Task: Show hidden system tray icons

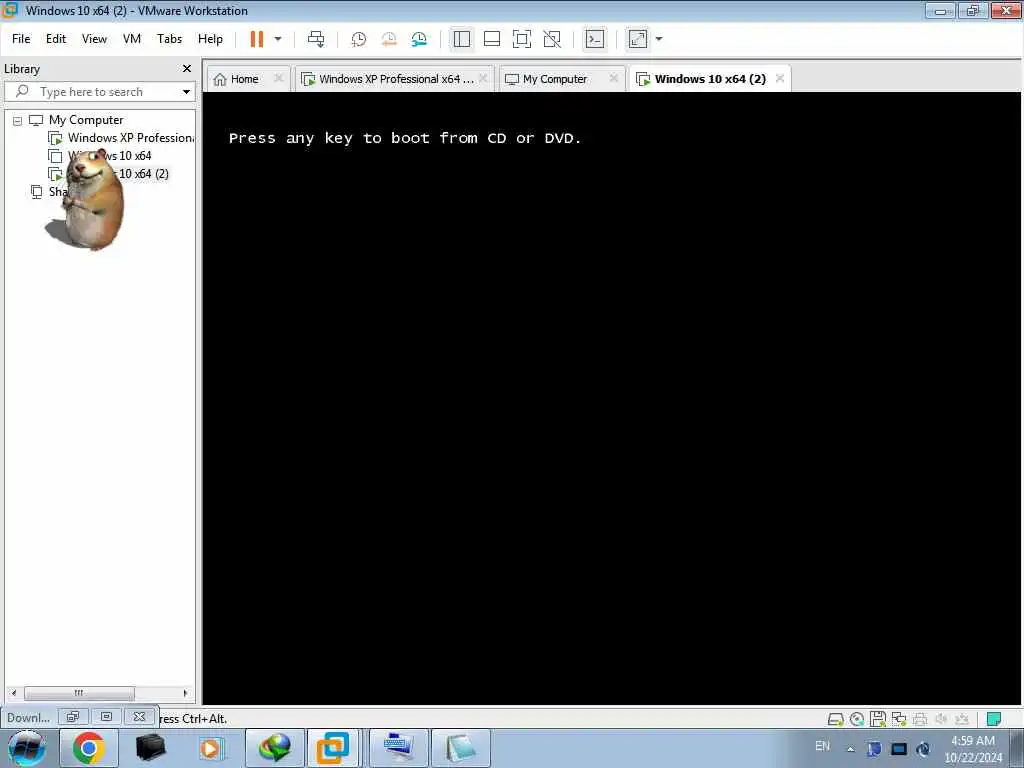Action: (x=850, y=749)
